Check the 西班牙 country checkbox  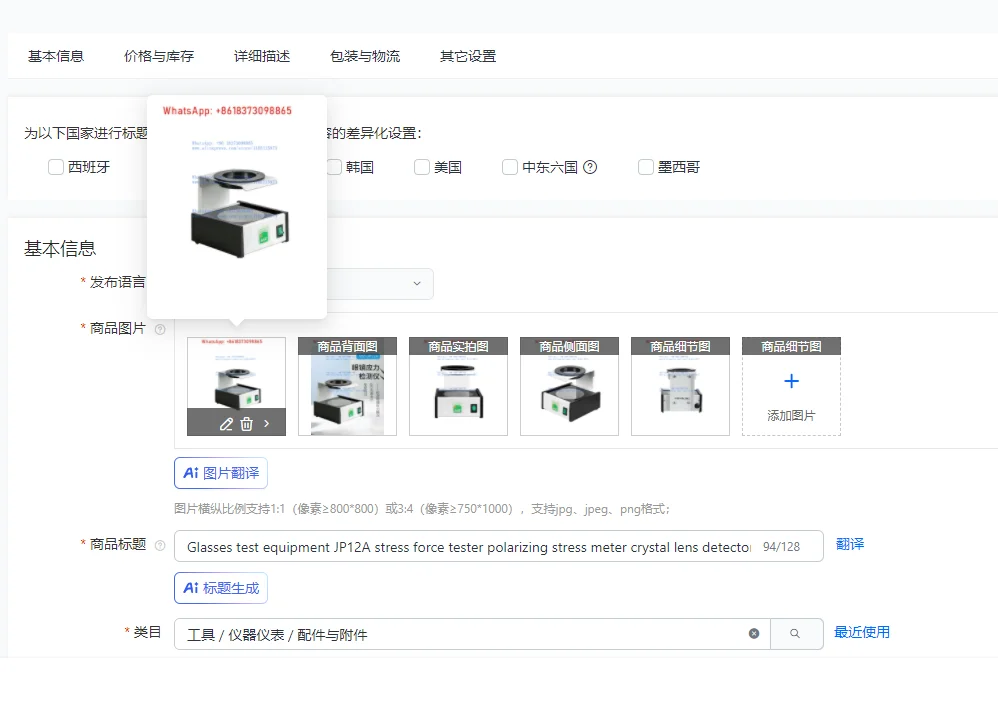pyautogui.click(x=56, y=167)
